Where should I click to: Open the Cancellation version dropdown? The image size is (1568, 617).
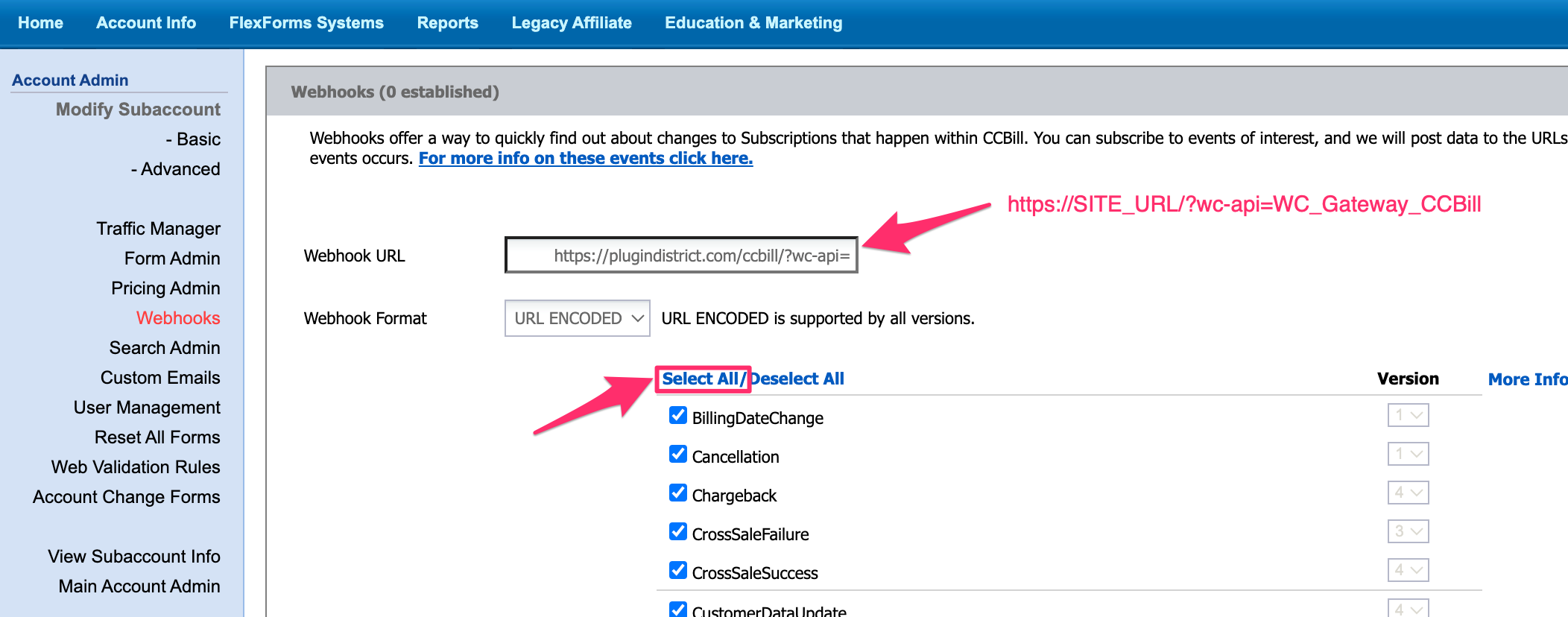pyautogui.click(x=1408, y=454)
